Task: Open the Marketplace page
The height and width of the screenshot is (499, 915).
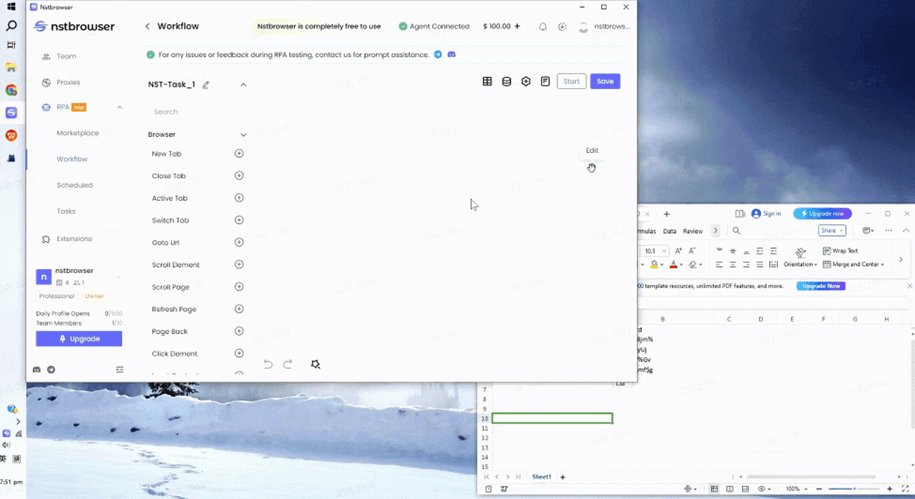Action: point(78,133)
